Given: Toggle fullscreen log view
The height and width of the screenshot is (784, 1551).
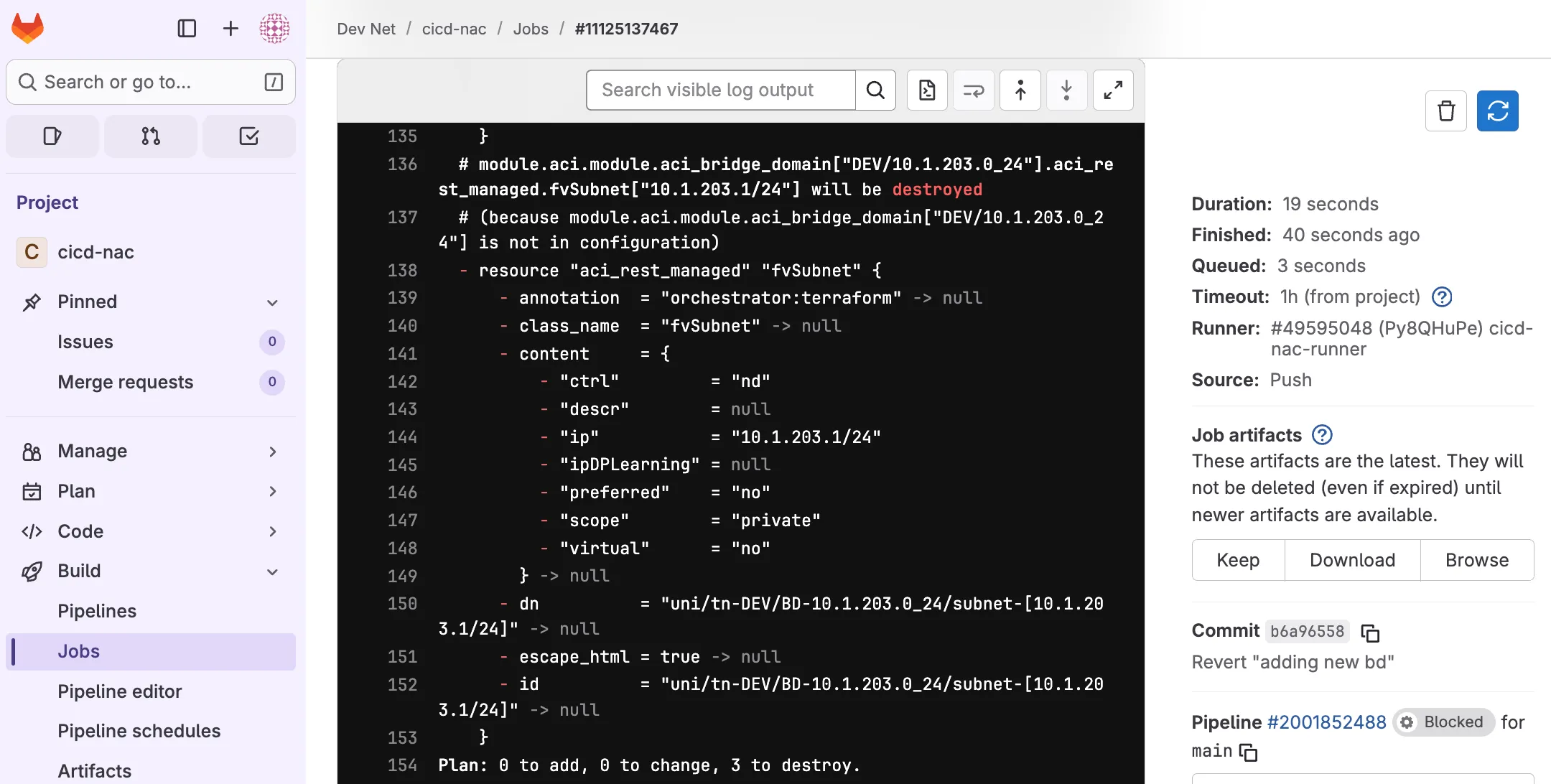Looking at the screenshot, I should (x=1113, y=90).
